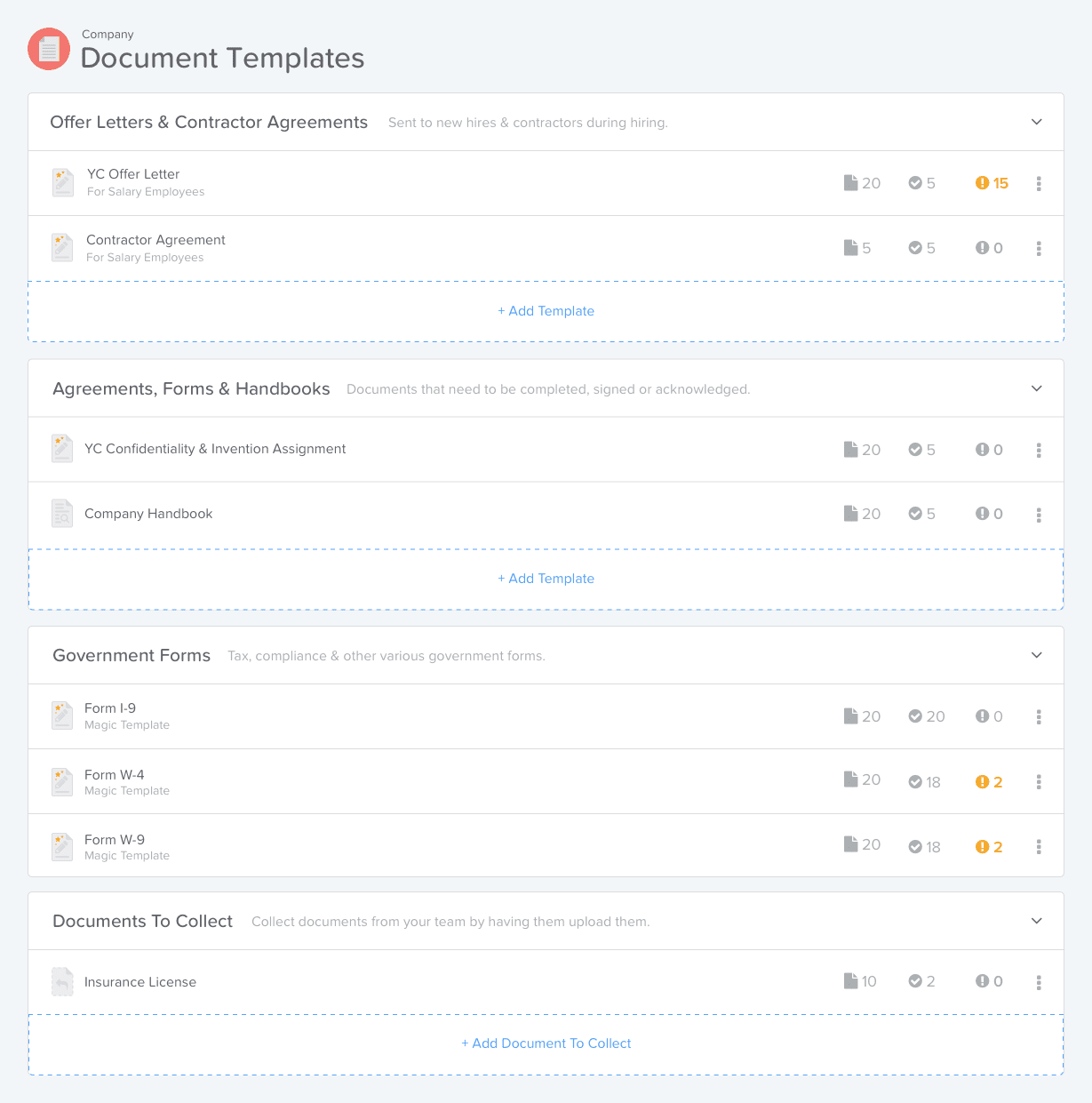Viewport: 1092px width, 1103px height.
Task: Open the three-dot menu for YC Offer Letter
Action: 1039,183
